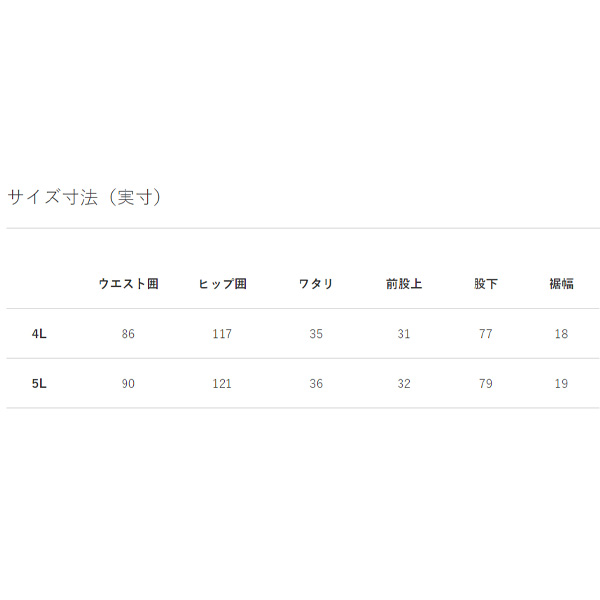
Task: Select the ヒップ囲 column header
Action: [222, 284]
